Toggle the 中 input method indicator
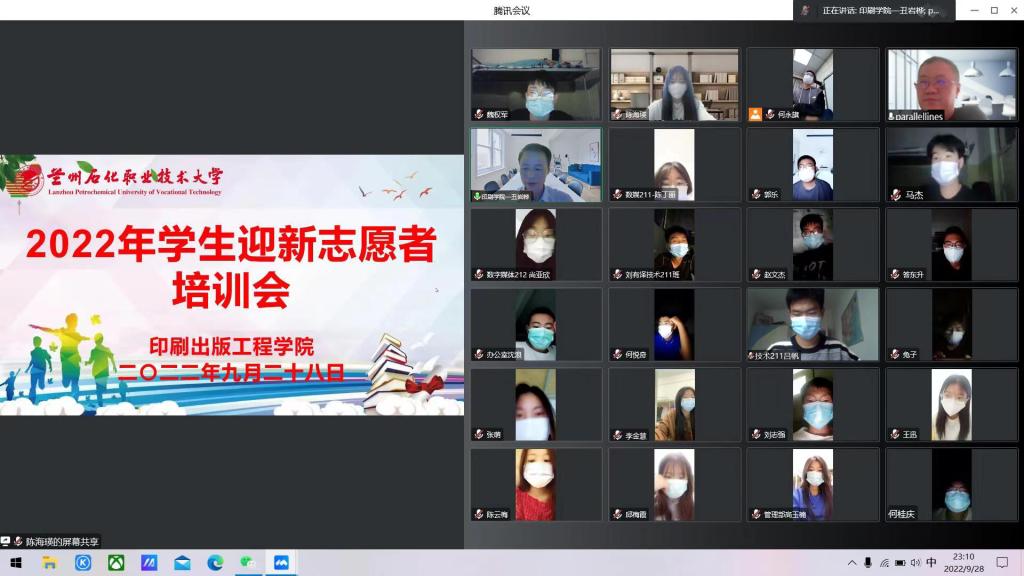 [x=931, y=563]
